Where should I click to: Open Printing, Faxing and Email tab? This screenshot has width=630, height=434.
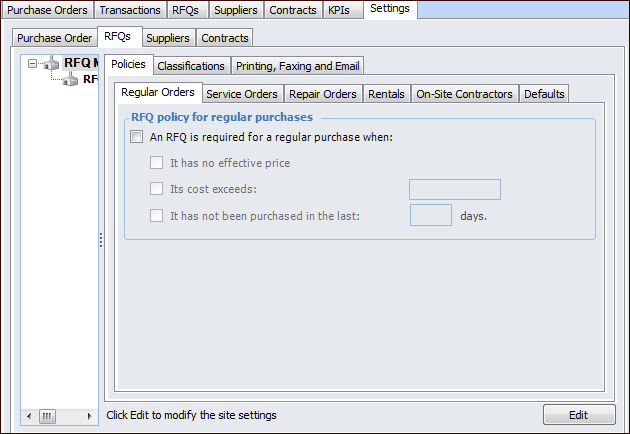298,66
